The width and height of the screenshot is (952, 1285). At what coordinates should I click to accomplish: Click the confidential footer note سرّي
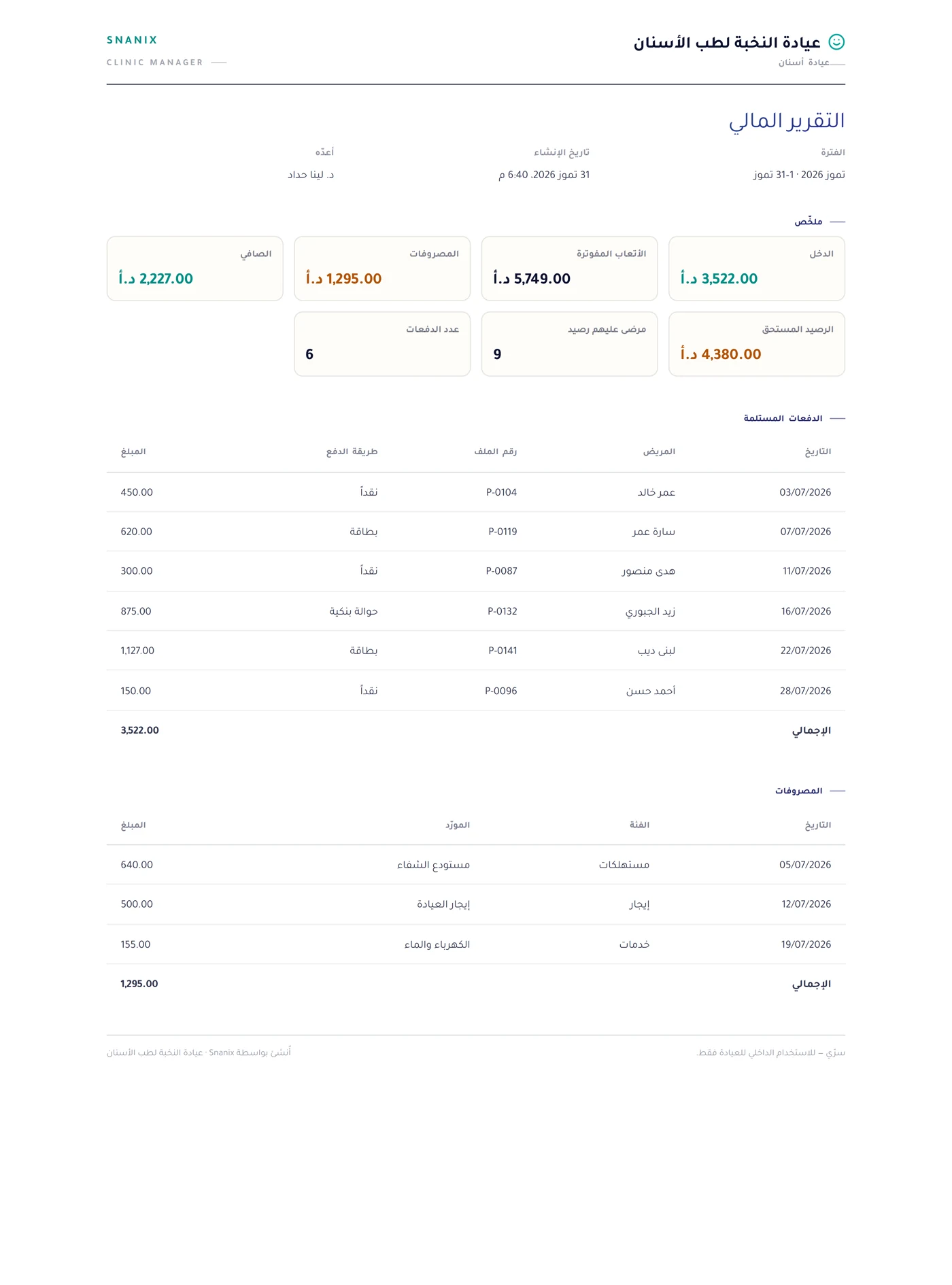coord(771,1052)
